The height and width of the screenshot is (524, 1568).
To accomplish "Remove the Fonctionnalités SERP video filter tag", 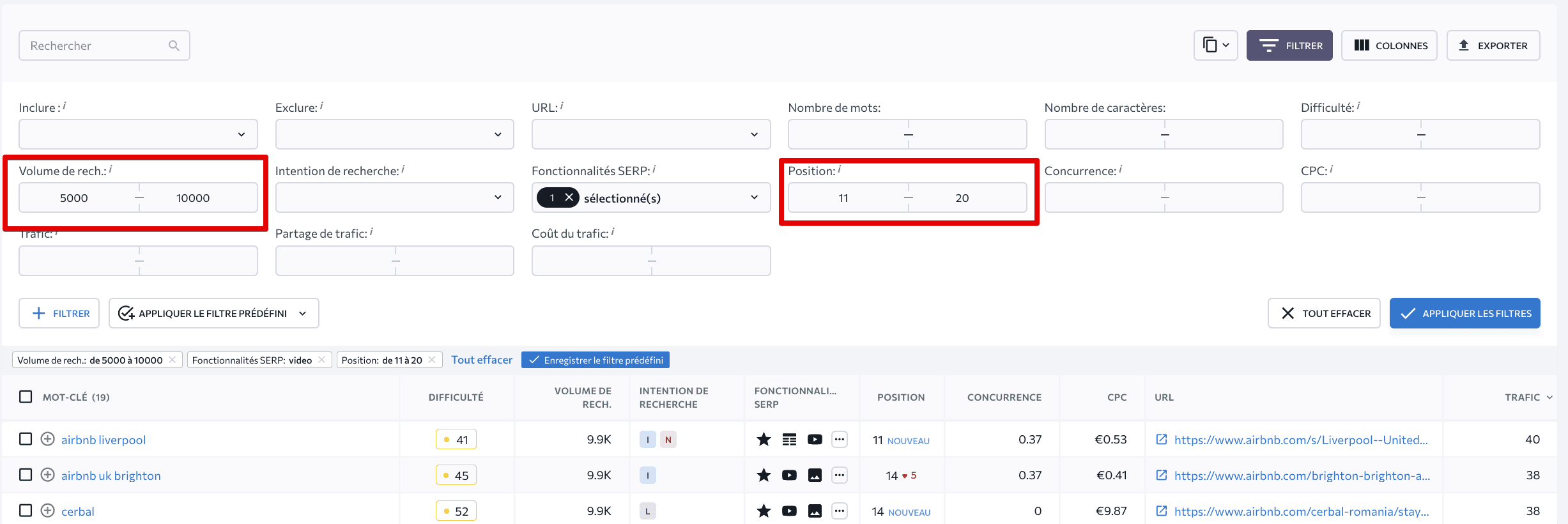I will coord(321,360).
